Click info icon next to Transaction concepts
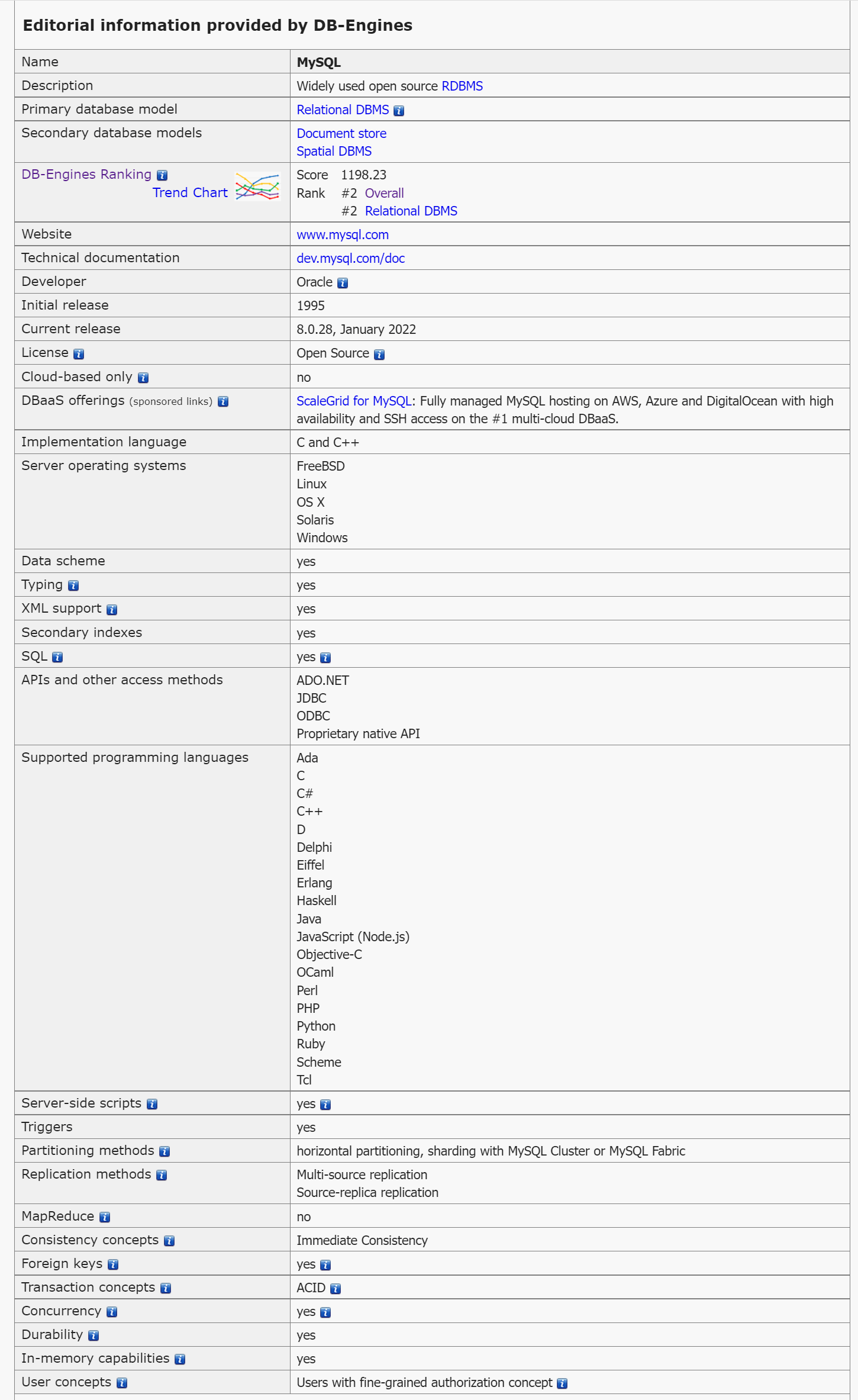 166,1288
